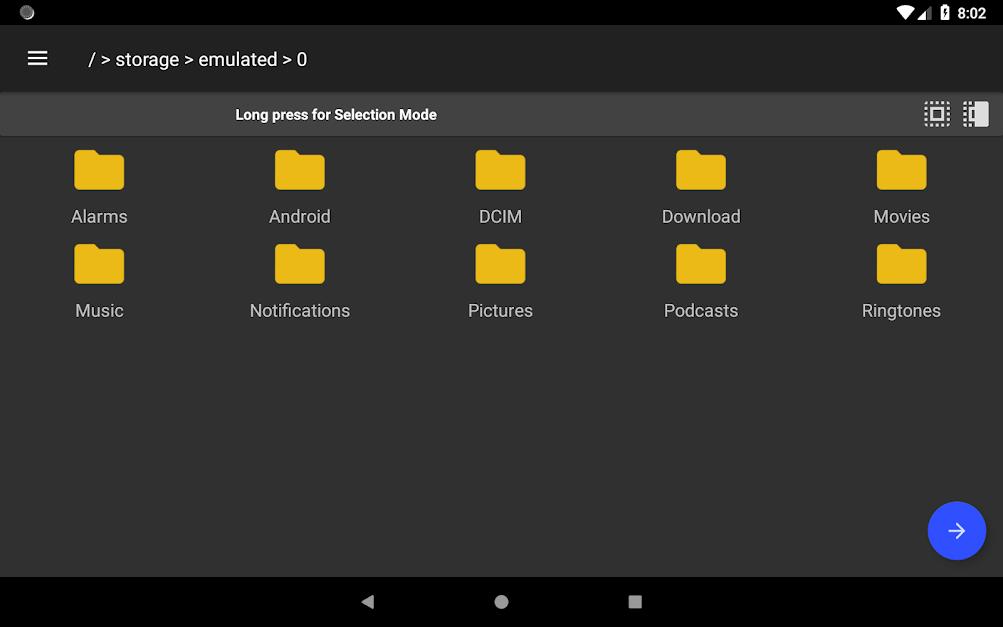The width and height of the screenshot is (1003, 627).
Task: Tap the Android back navigation button
Action: coord(368,601)
